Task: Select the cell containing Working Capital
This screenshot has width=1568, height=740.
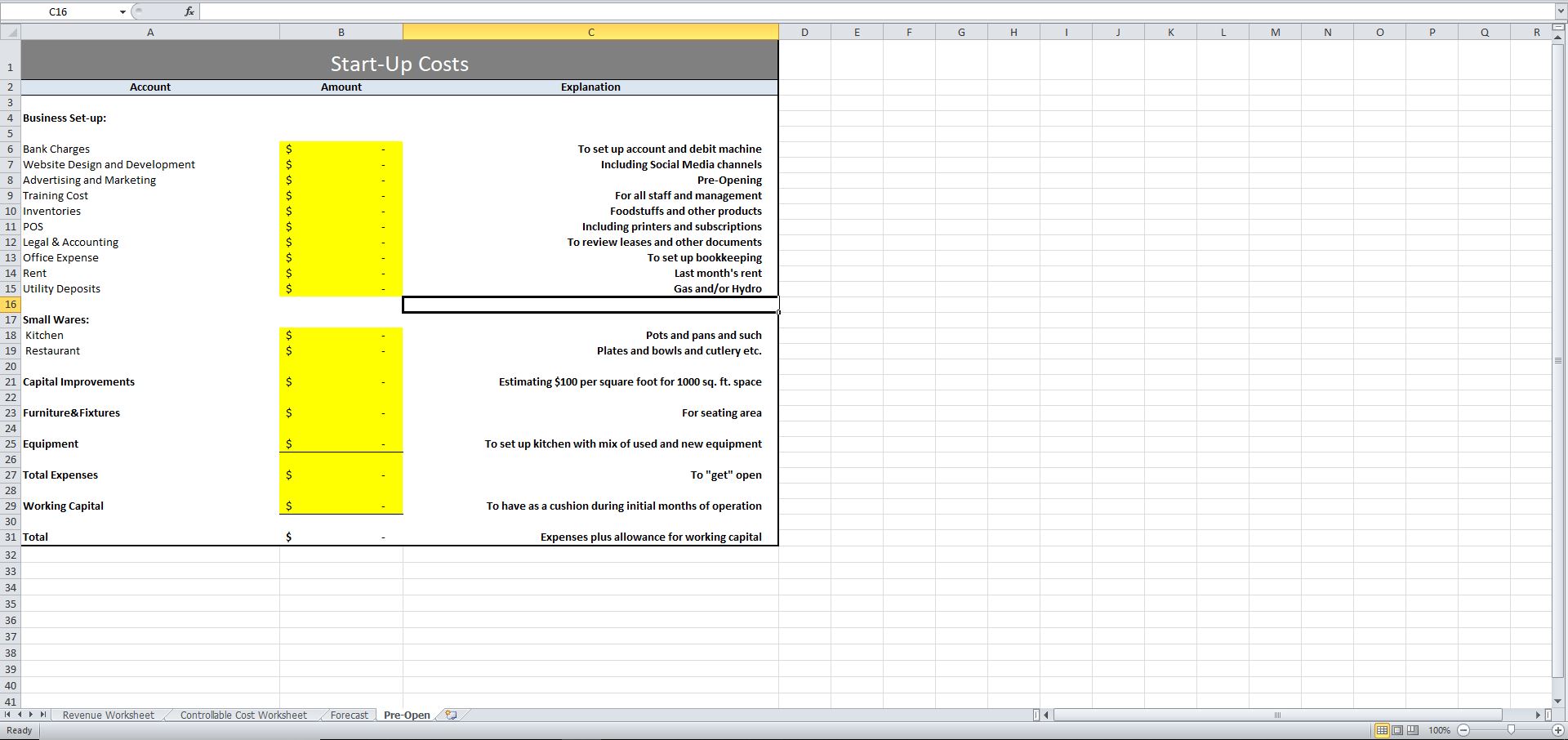Action: [63, 506]
